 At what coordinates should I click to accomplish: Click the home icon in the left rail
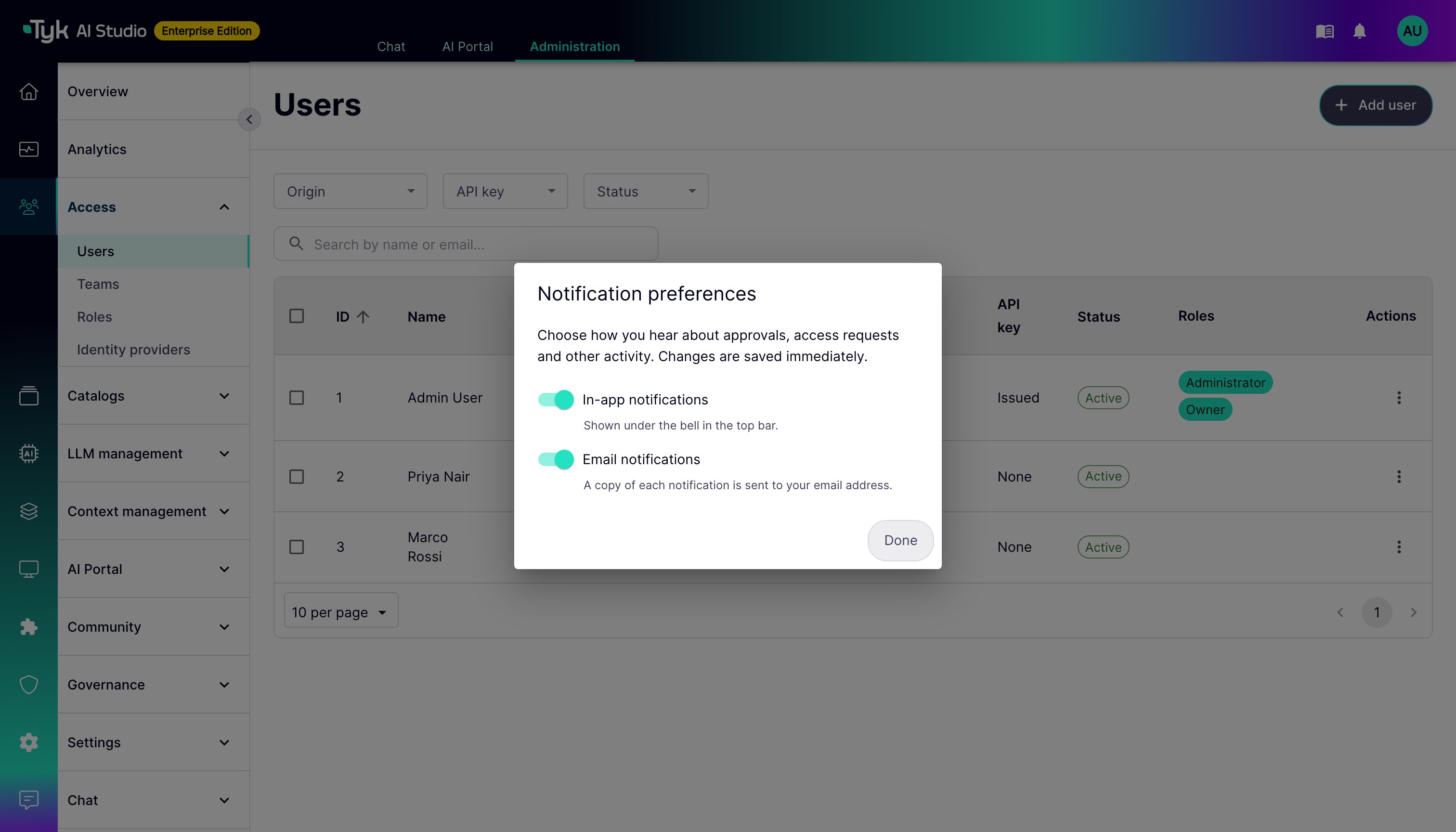pyautogui.click(x=28, y=91)
